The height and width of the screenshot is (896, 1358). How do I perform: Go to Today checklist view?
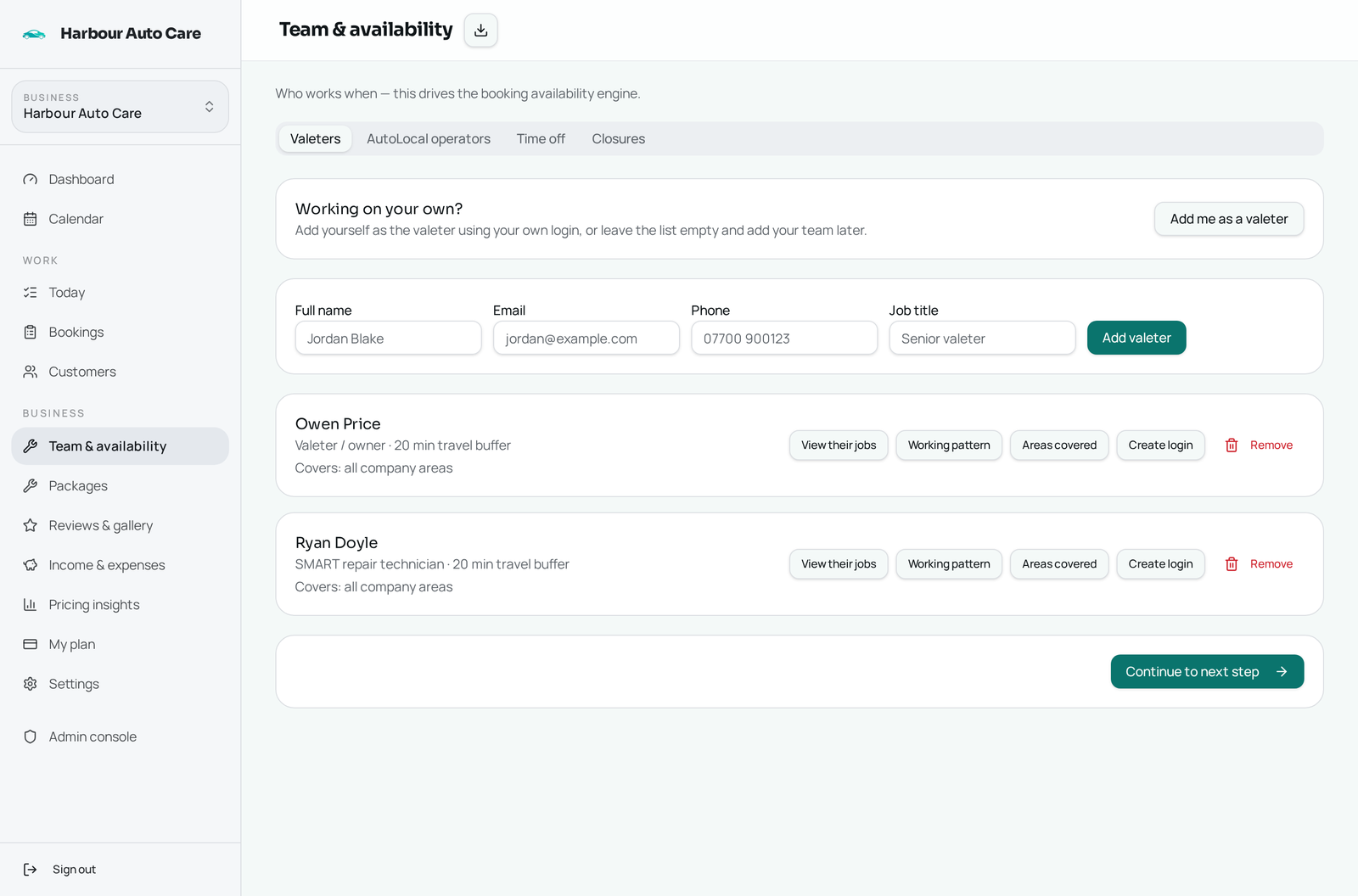point(120,293)
